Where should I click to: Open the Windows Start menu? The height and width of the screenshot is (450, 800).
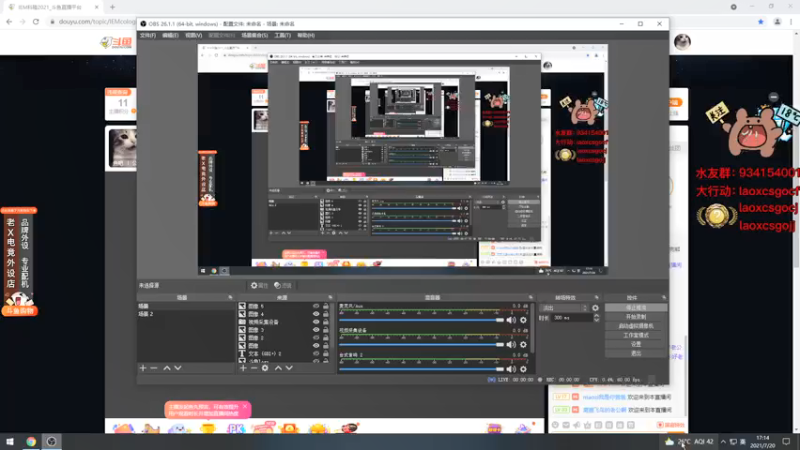(x=10, y=442)
